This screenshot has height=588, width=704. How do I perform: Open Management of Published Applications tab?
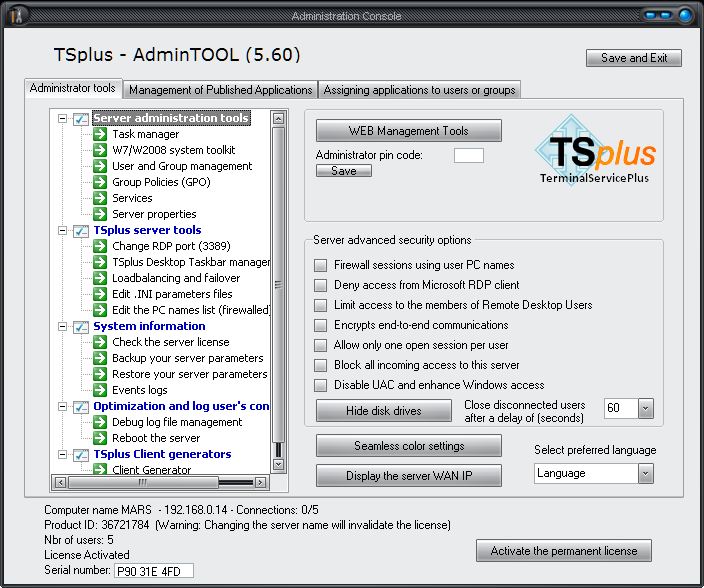(x=220, y=90)
